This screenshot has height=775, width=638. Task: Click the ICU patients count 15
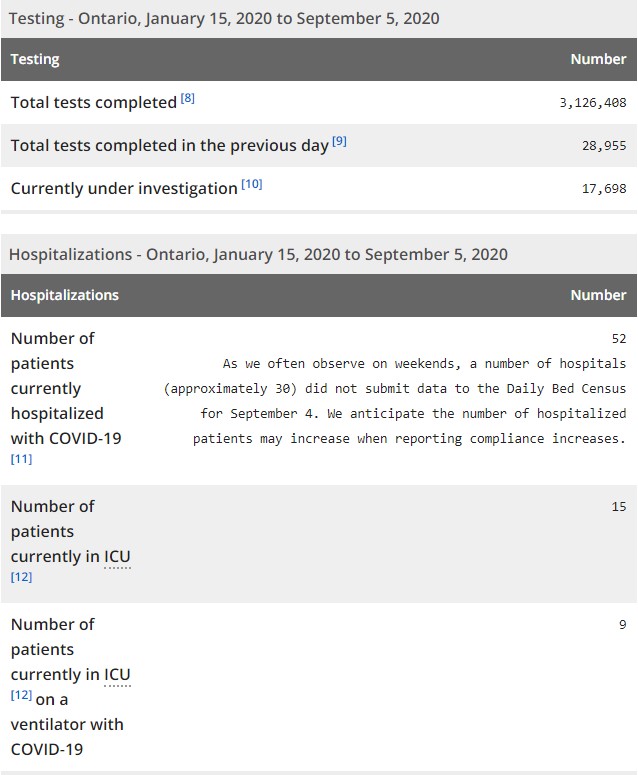618,507
